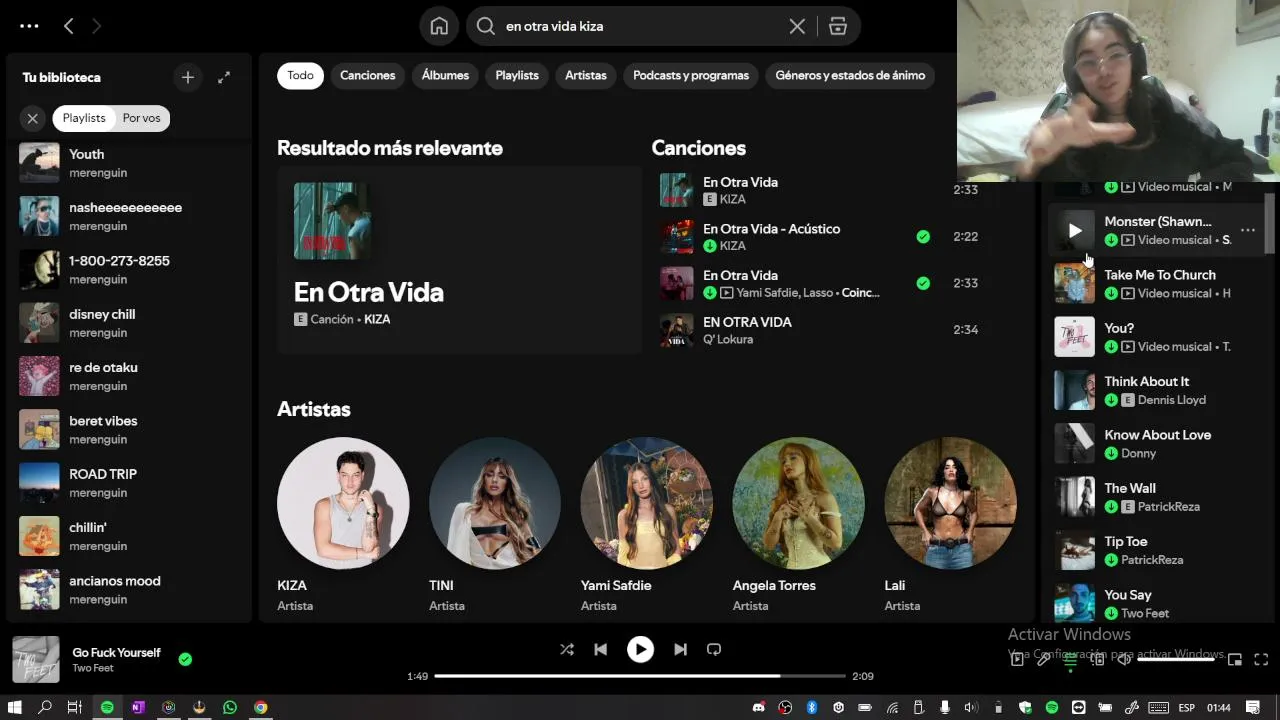1280x720 pixels.
Task: Open the Spotify Home button
Action: [439, 26]
